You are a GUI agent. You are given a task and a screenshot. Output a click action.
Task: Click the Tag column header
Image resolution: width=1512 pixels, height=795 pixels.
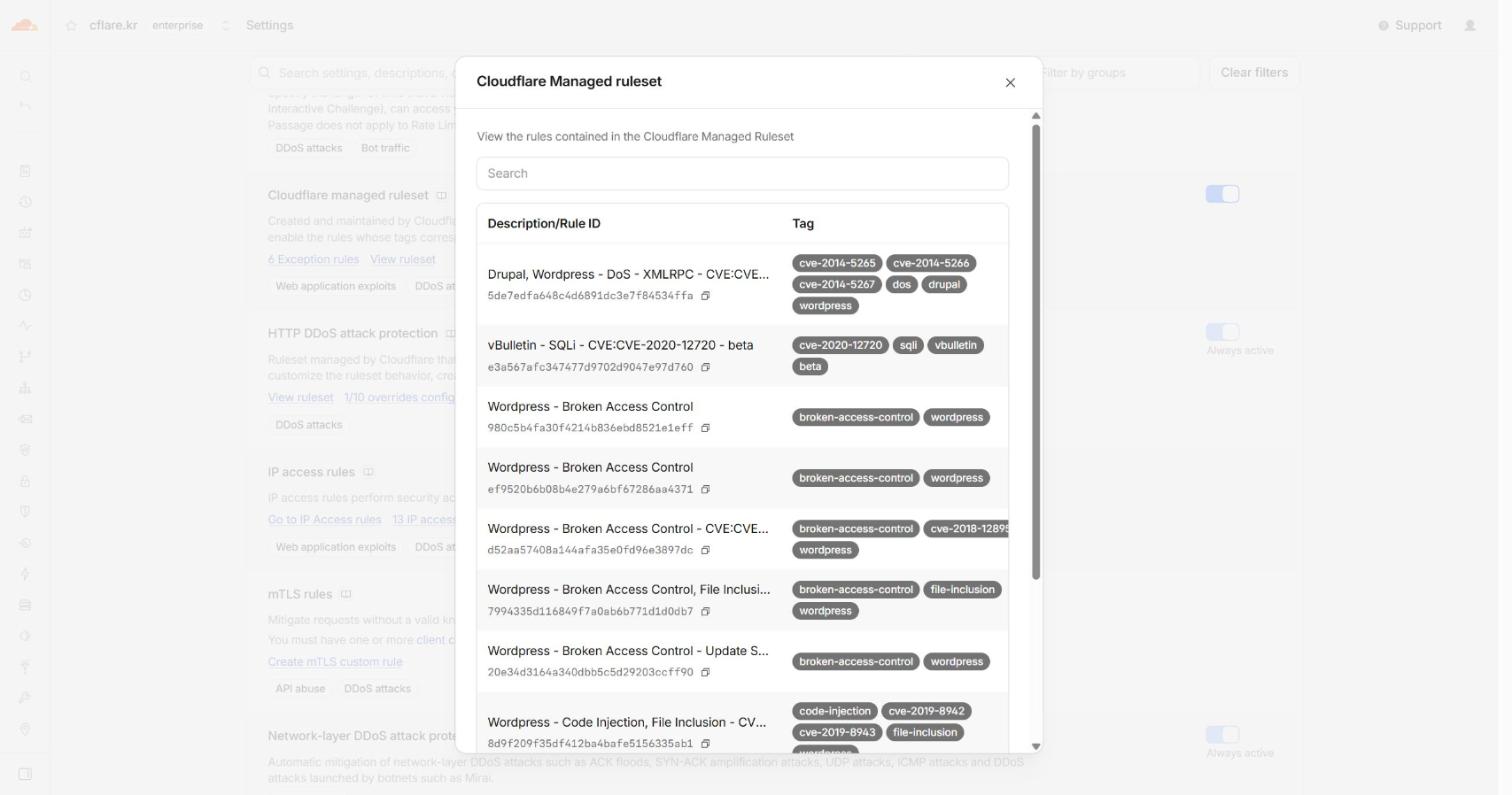[803, 224]
